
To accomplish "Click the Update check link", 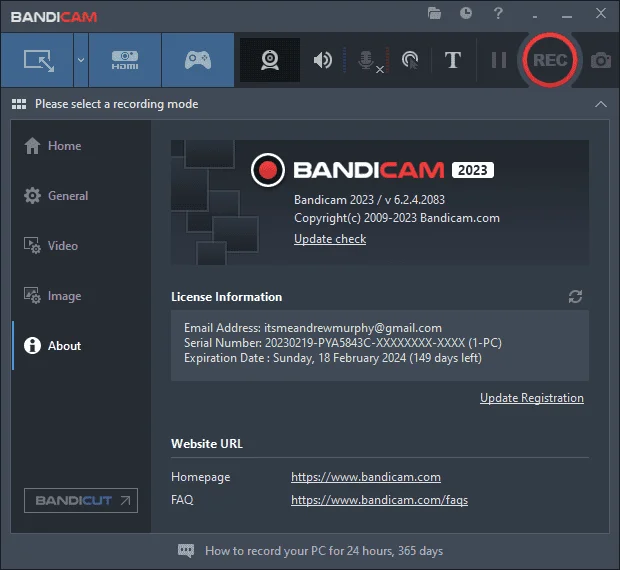I will tap(330, 239).
